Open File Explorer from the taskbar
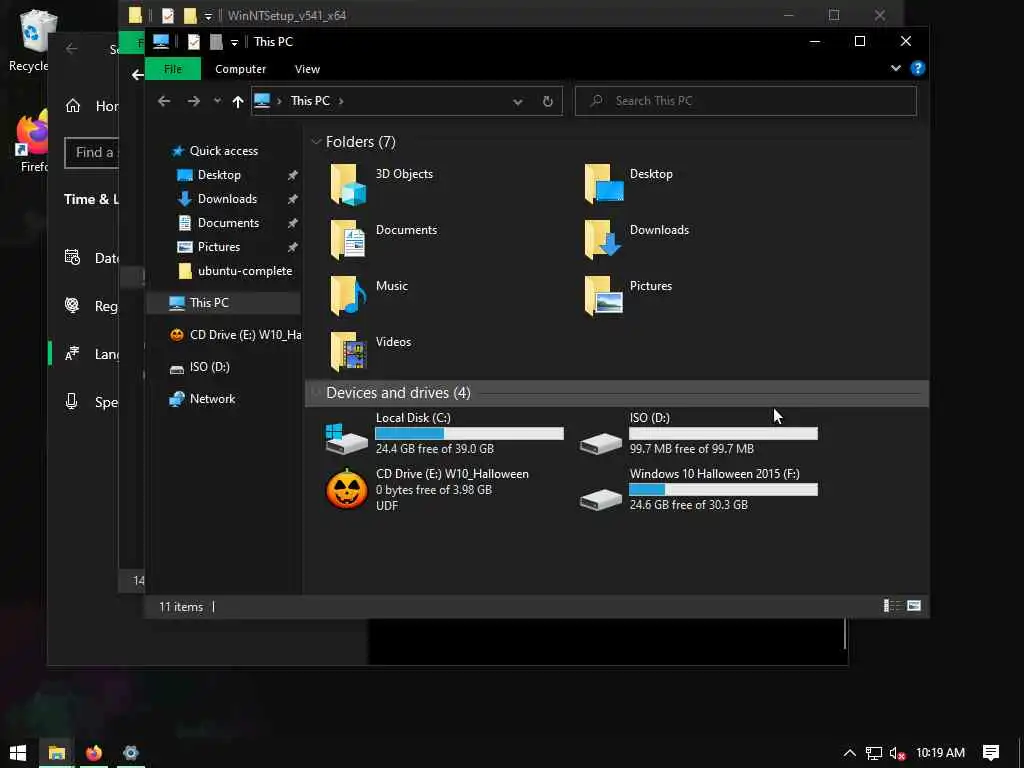Image resolution: width=1024 pixels, height=768 pixels. (57, 753)
